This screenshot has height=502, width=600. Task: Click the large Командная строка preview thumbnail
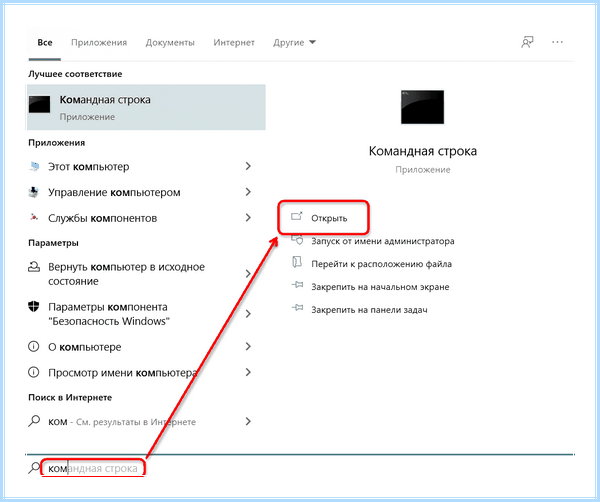click(x=422, y=107)
